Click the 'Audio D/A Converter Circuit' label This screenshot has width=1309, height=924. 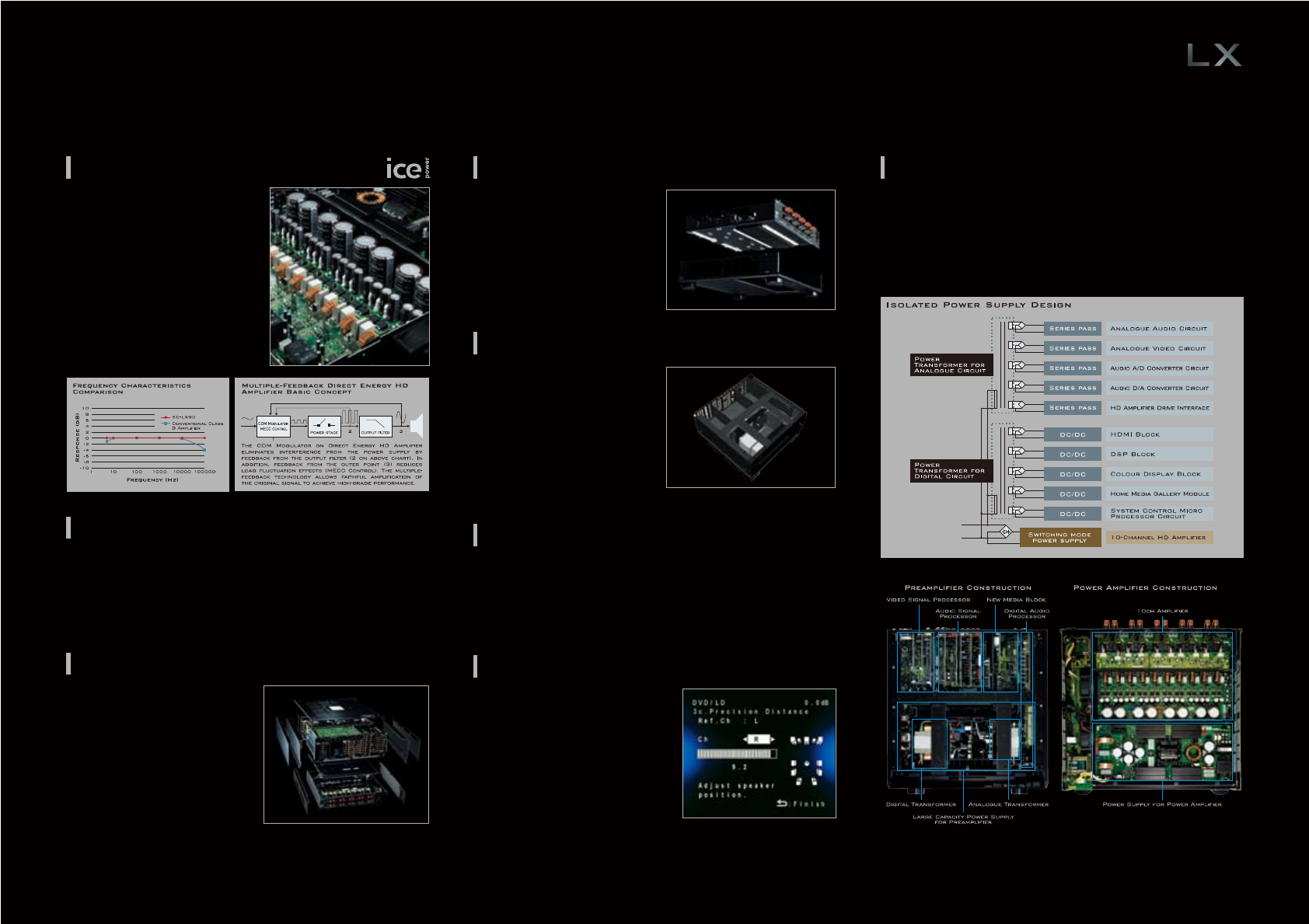click(x=1159, y=388)
